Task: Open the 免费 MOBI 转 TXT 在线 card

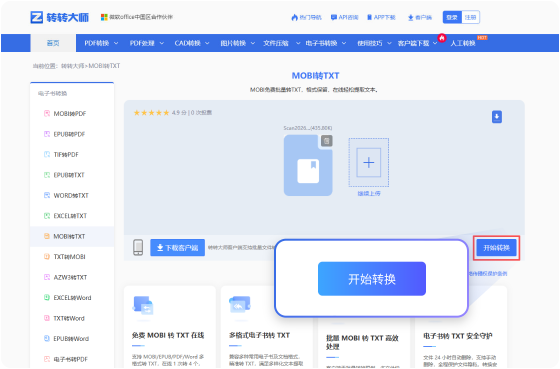Action: (170, 327)
